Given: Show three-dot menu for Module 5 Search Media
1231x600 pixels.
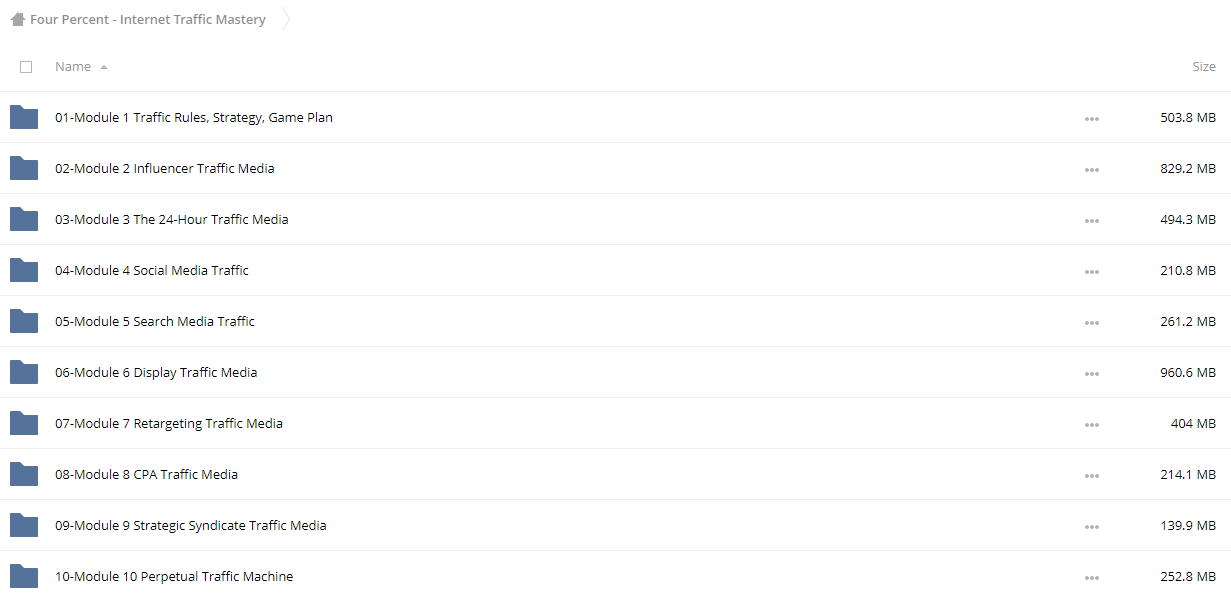Looking at the screenshot, I should [1091, 323].
